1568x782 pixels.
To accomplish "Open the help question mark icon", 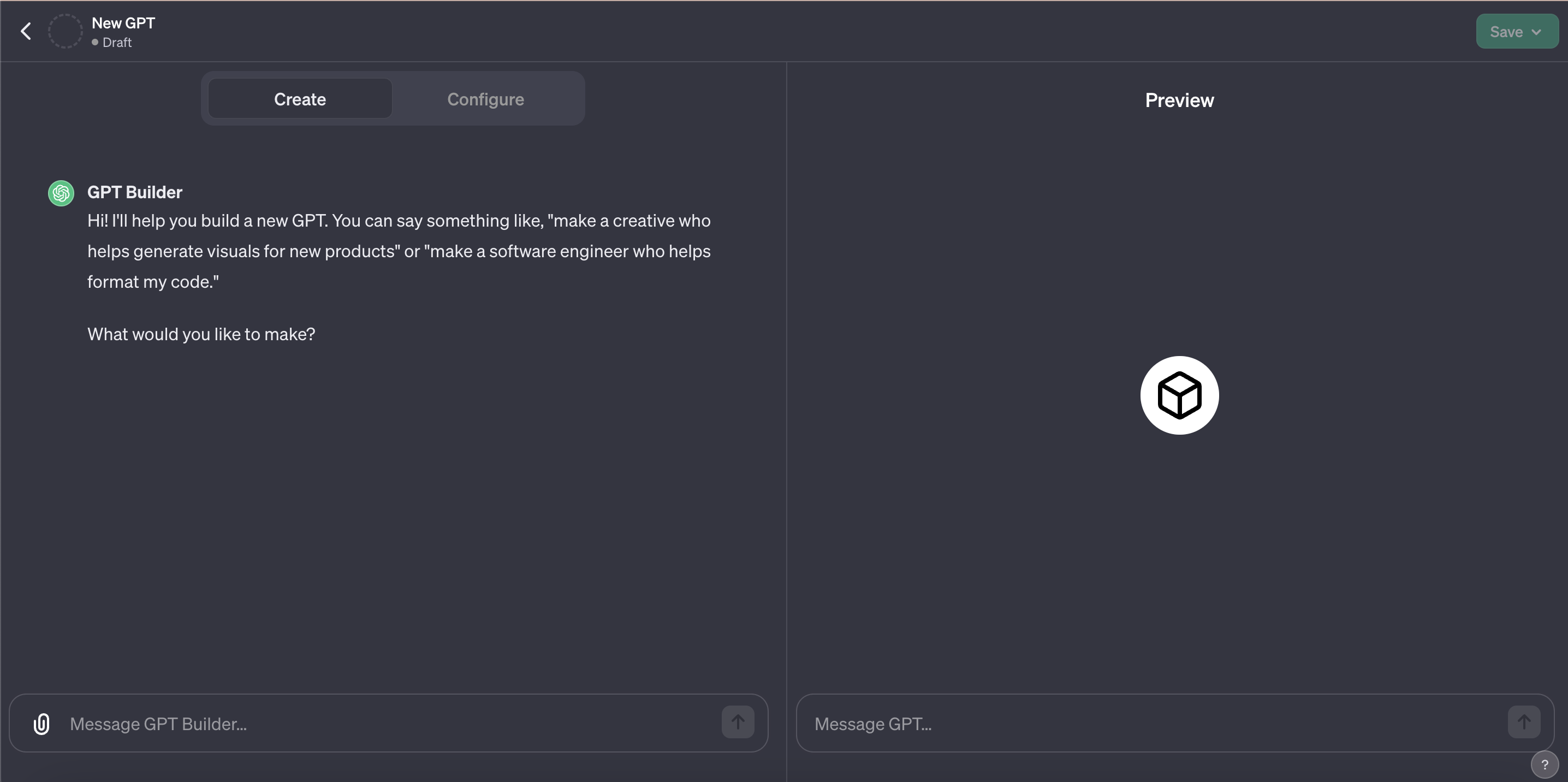I will [1545, 765].
